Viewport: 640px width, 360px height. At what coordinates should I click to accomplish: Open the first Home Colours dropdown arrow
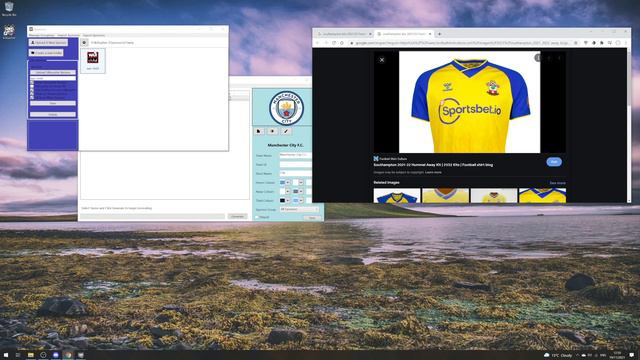coord(288,182)
